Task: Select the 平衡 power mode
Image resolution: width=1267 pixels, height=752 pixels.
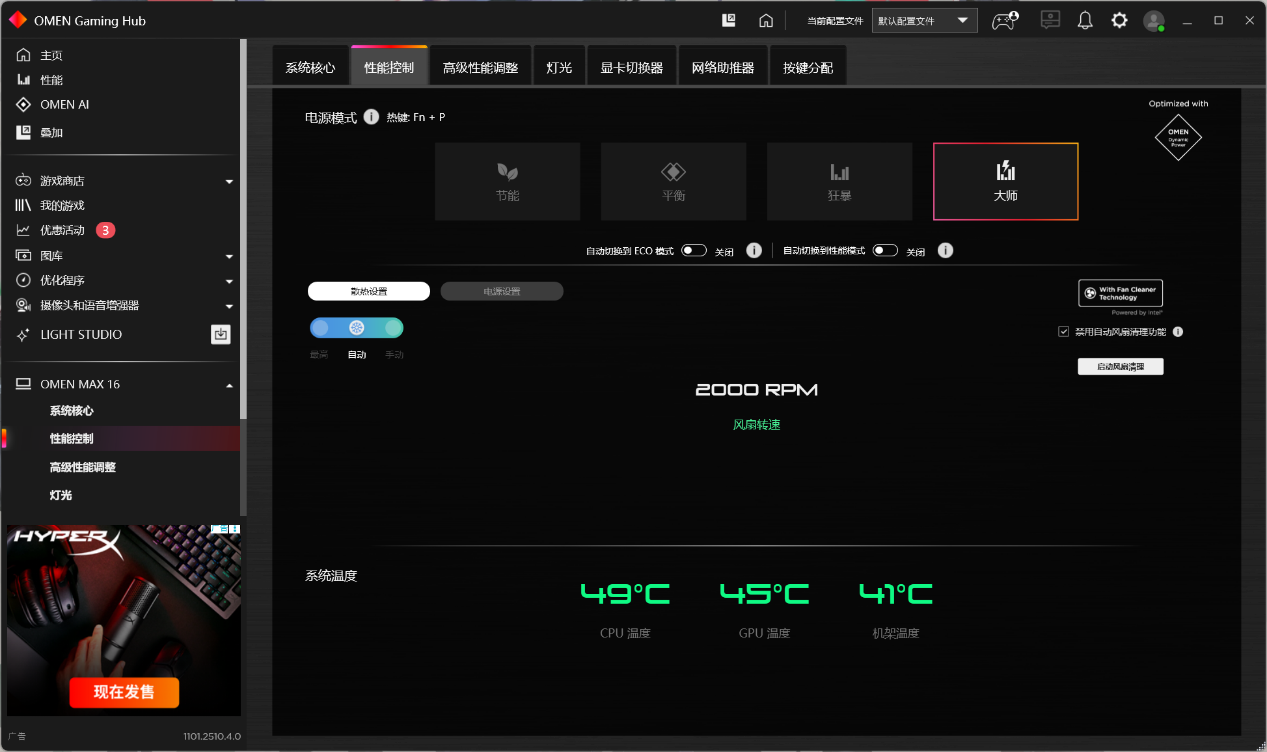Action: point(673,181)
